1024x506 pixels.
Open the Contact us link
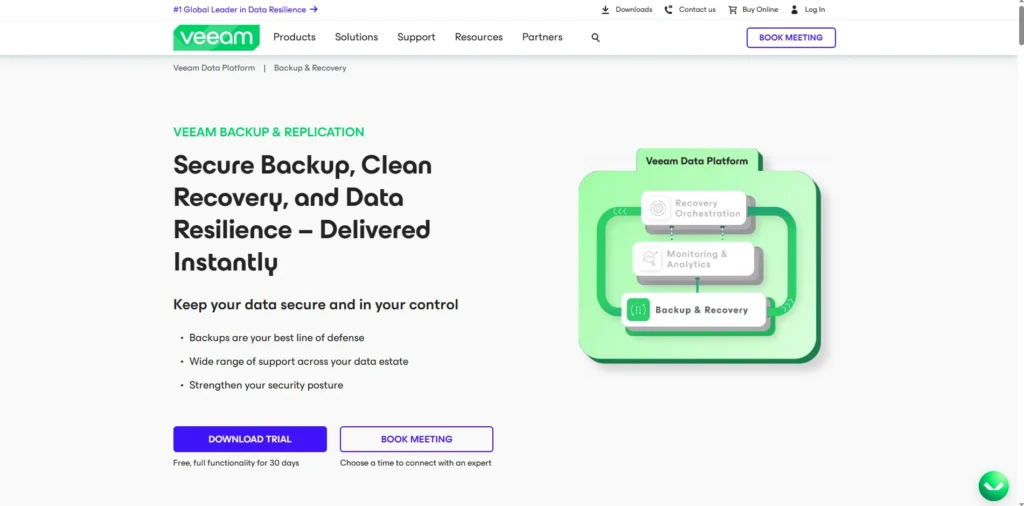coord(697,10)
